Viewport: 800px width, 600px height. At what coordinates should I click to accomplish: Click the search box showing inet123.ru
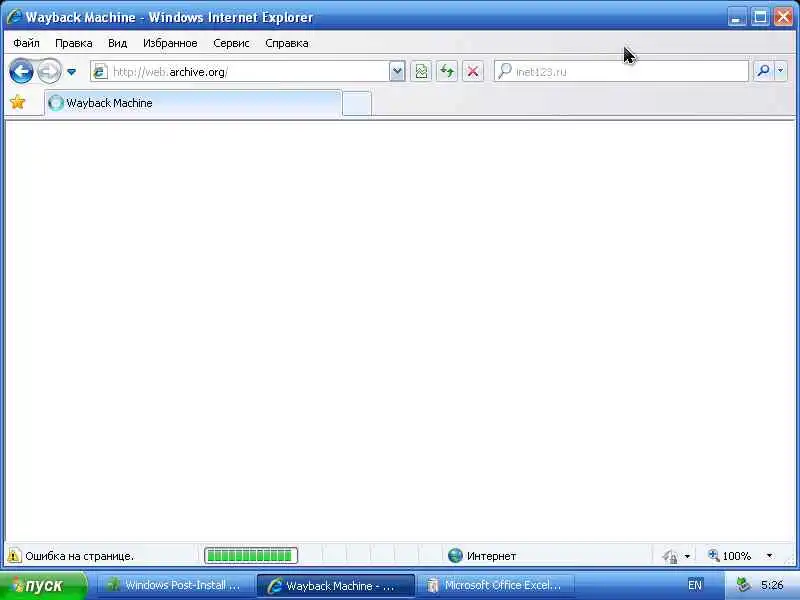[621, 71]
